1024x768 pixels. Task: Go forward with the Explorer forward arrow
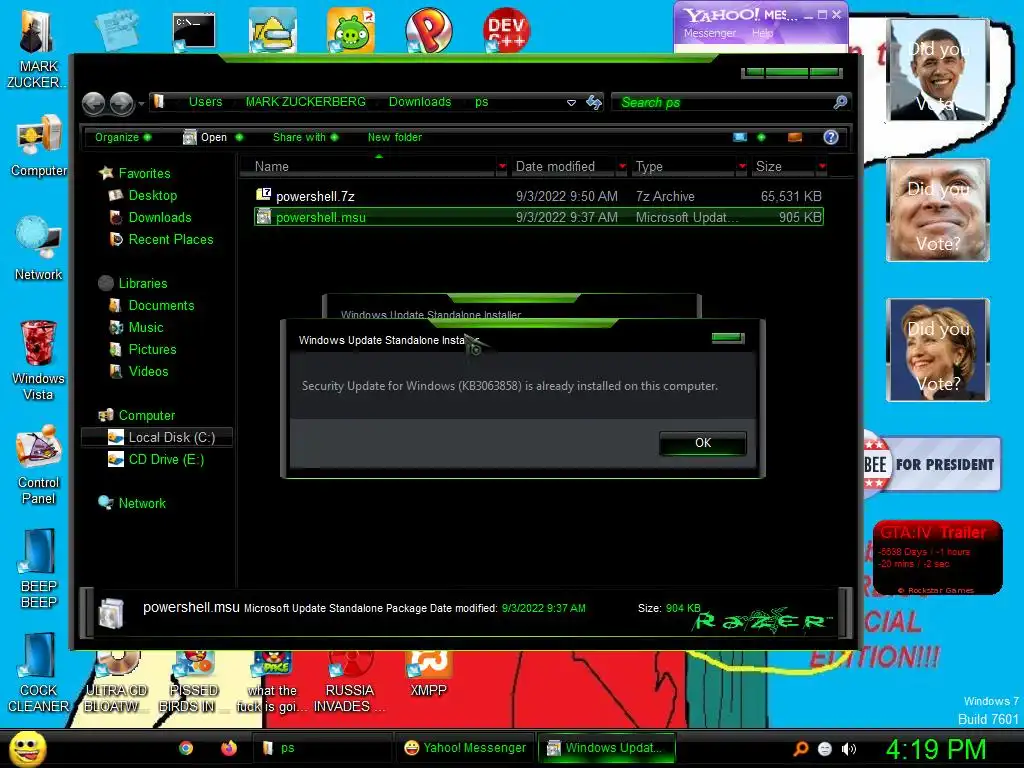point(121,103)
